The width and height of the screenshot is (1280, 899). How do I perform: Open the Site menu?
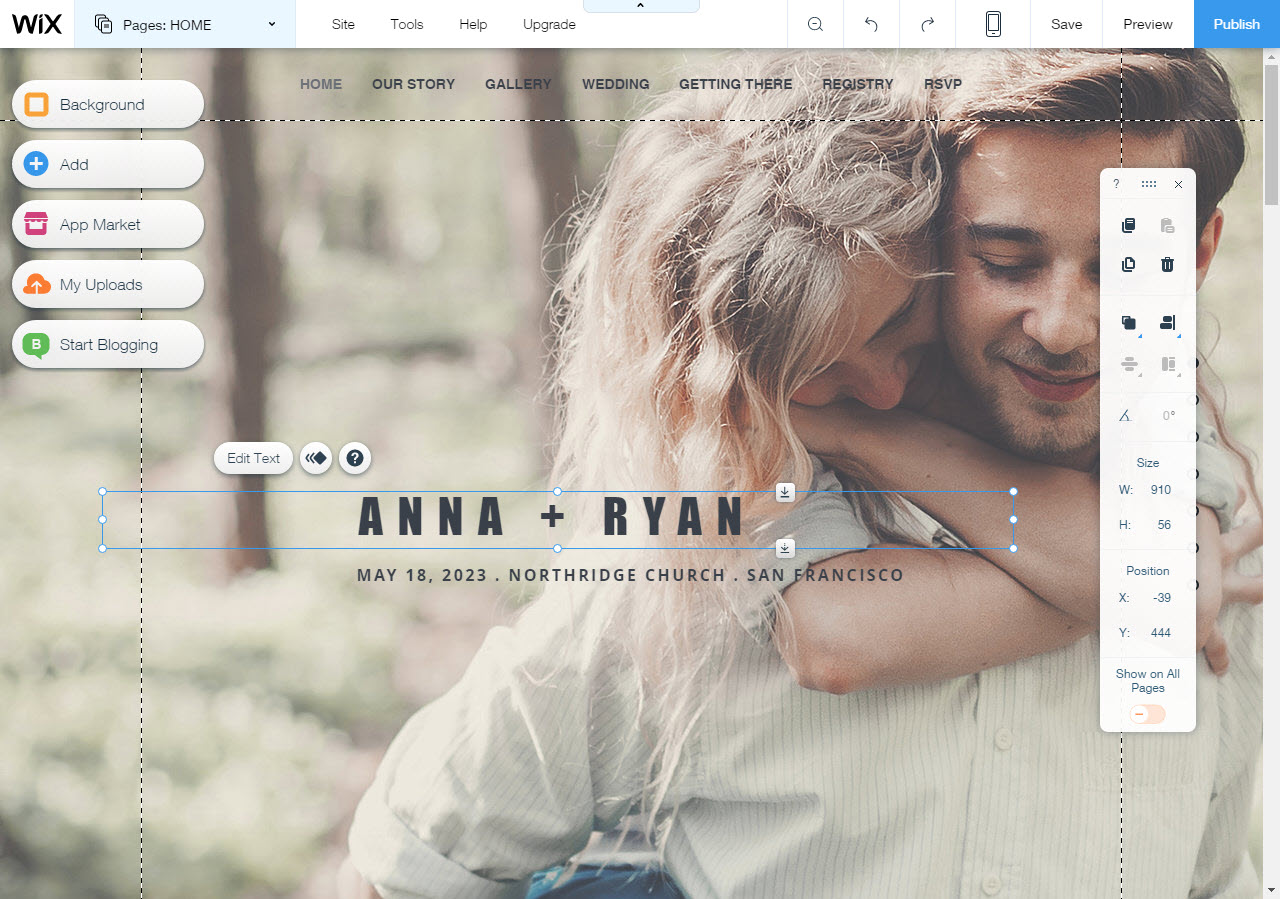point(343,24)
